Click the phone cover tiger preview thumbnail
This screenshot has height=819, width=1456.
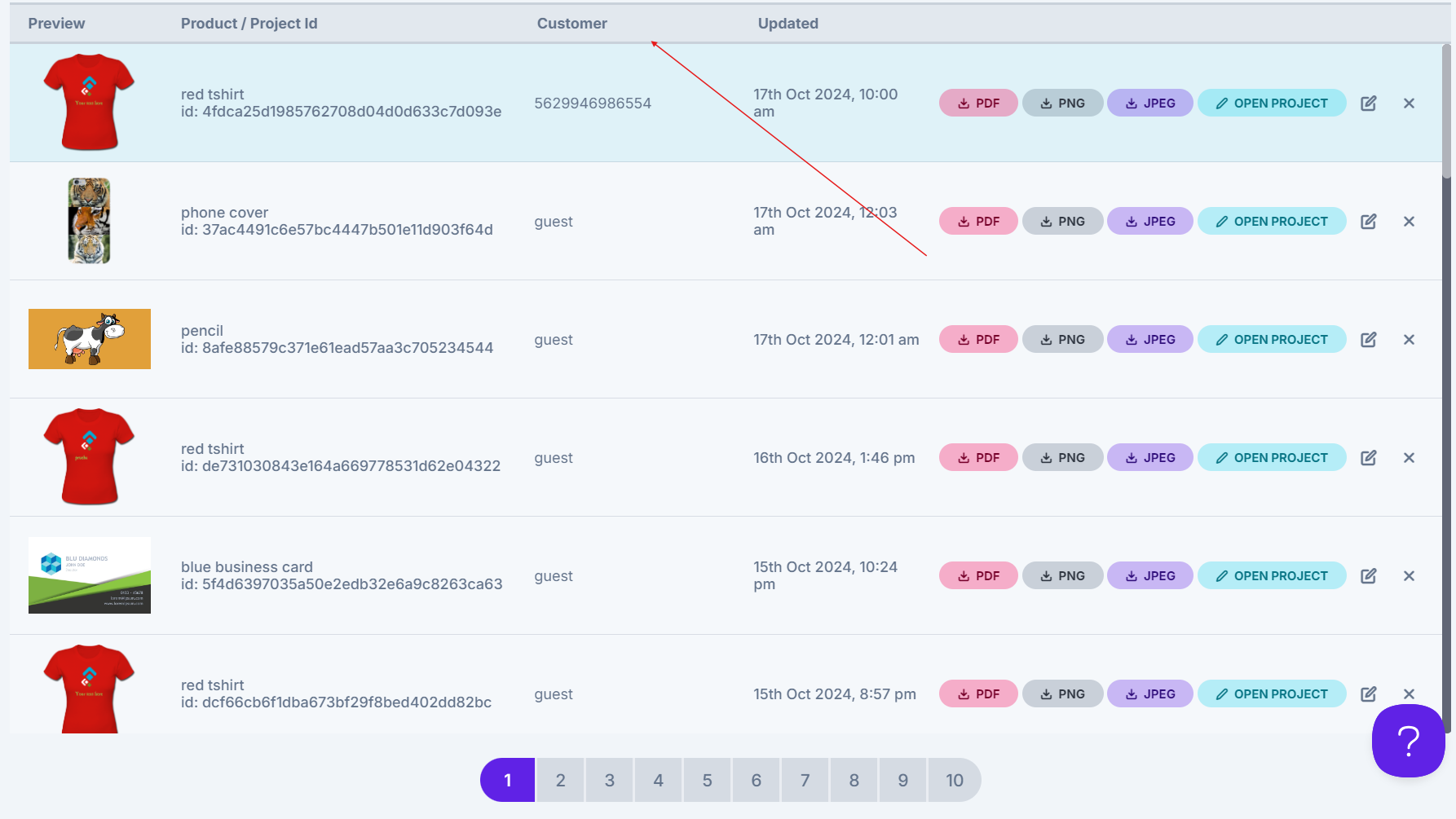(x=89, y=221)
